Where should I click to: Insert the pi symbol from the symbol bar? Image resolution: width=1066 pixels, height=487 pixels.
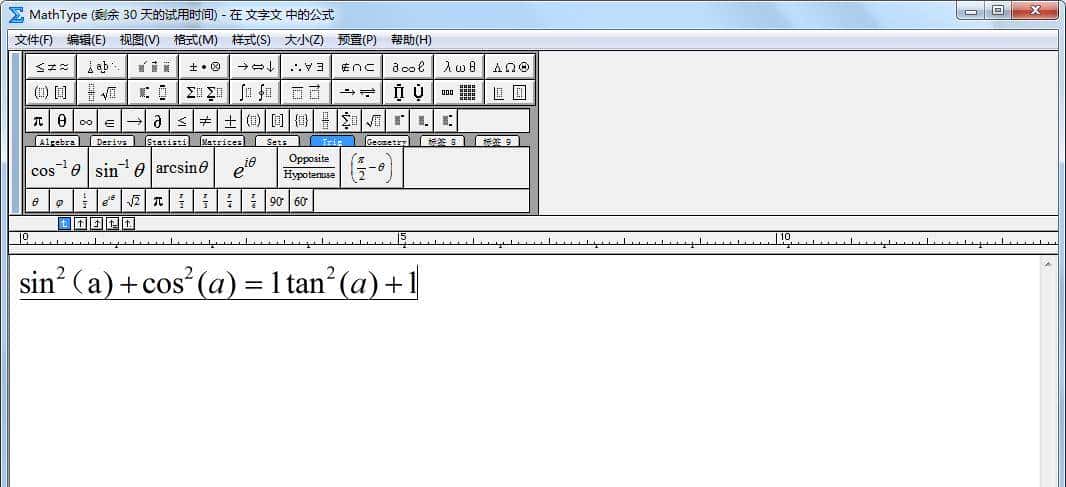click(x=38, y=121)
